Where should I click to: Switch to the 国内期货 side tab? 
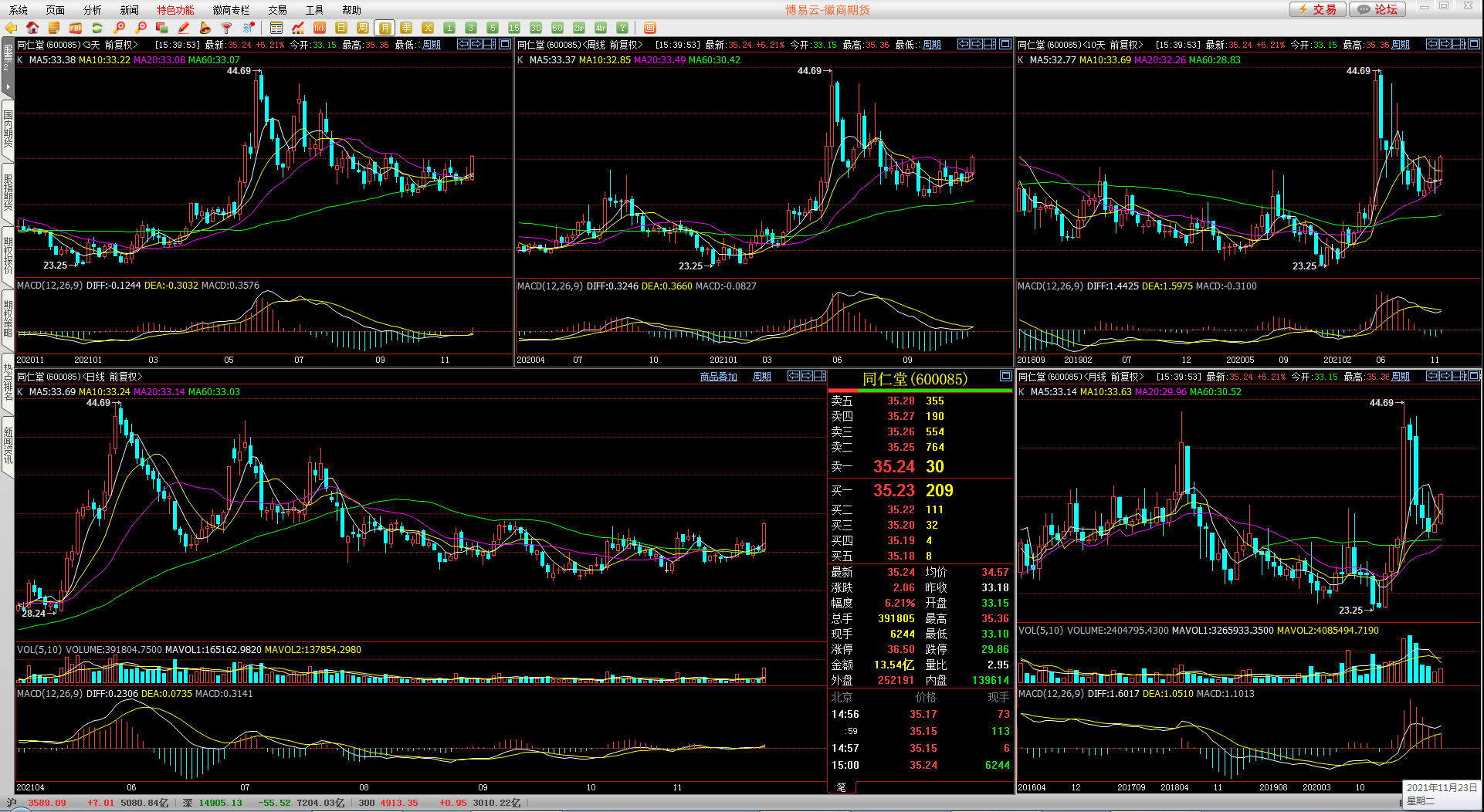(x=8, y=129)
